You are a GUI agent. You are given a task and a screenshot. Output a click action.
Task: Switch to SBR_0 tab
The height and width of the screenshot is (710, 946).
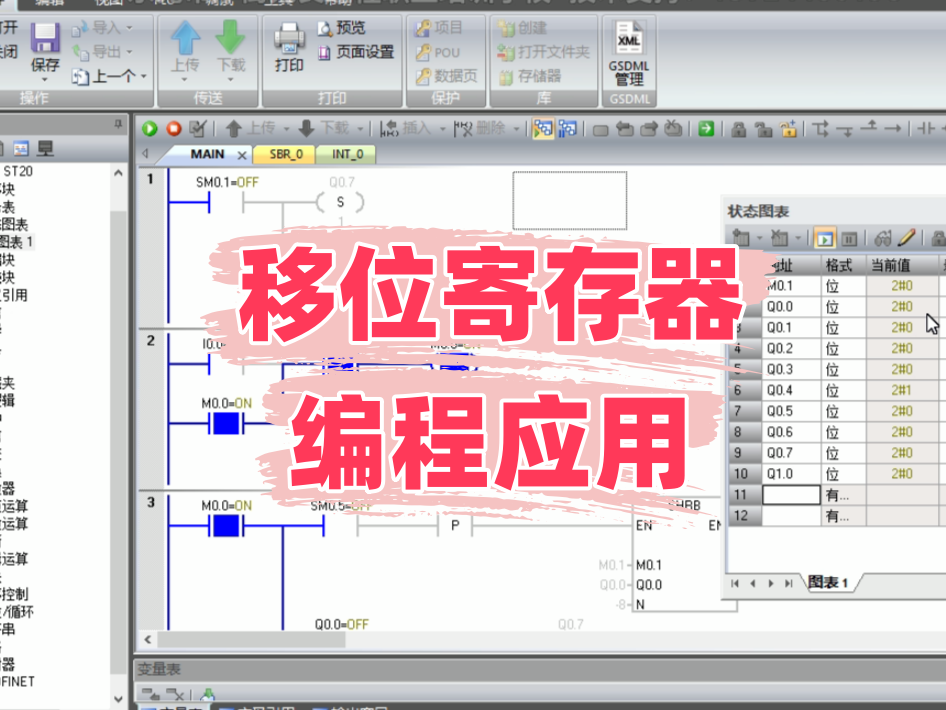[x=286, y=154]
